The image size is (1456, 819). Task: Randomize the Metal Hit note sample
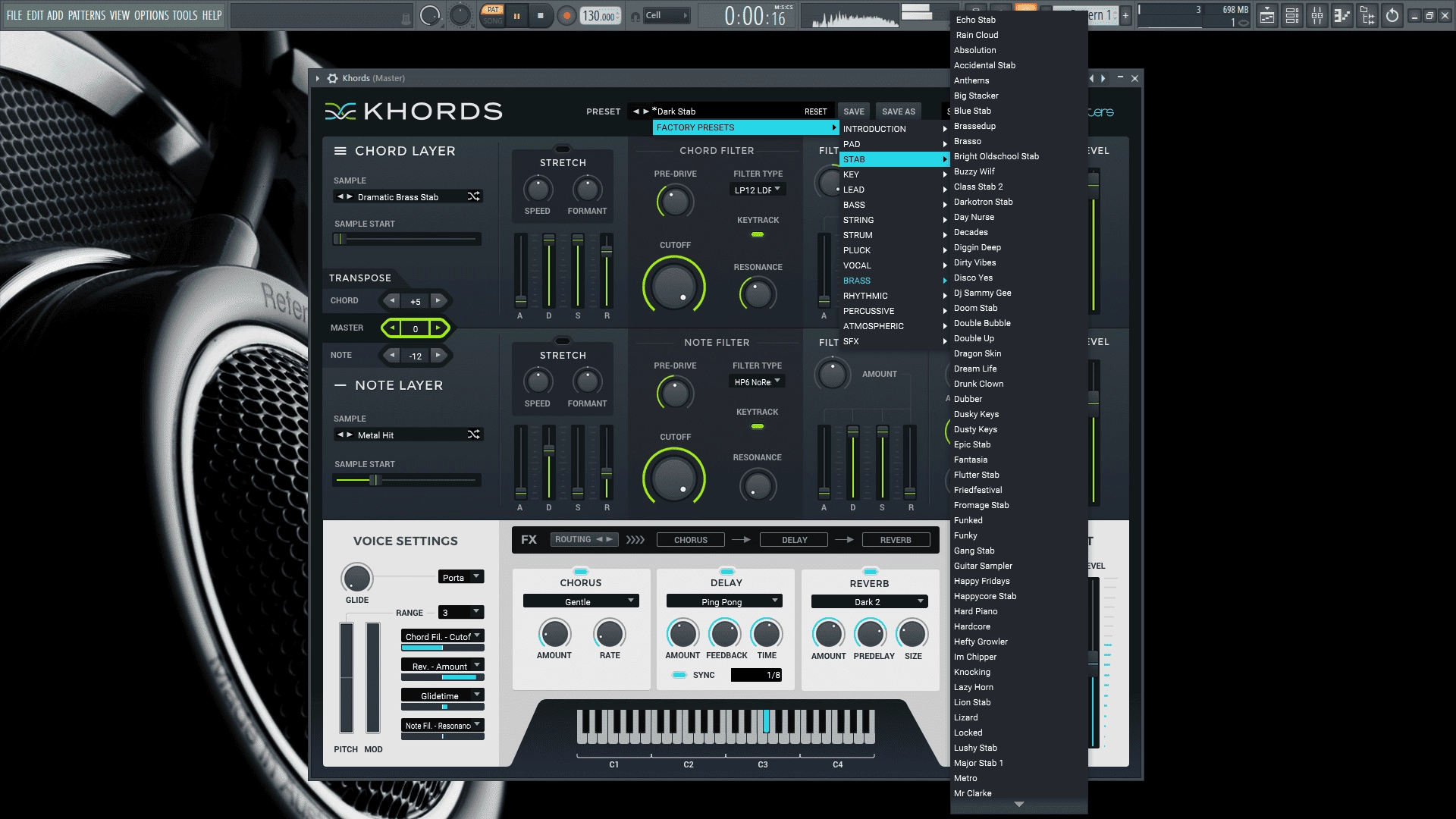pyautogui.click(x=473, y=435)
